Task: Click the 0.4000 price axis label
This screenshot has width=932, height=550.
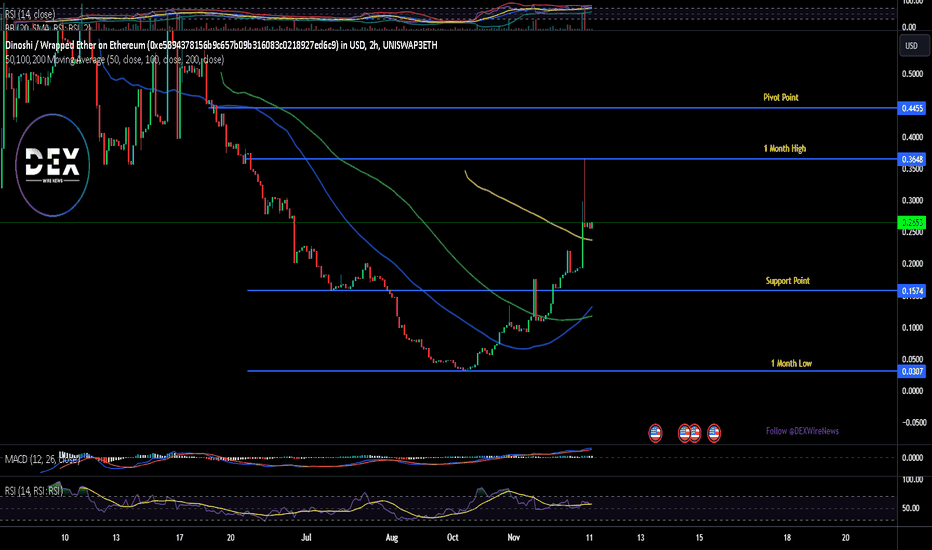Action: click(x=912, y=137)
